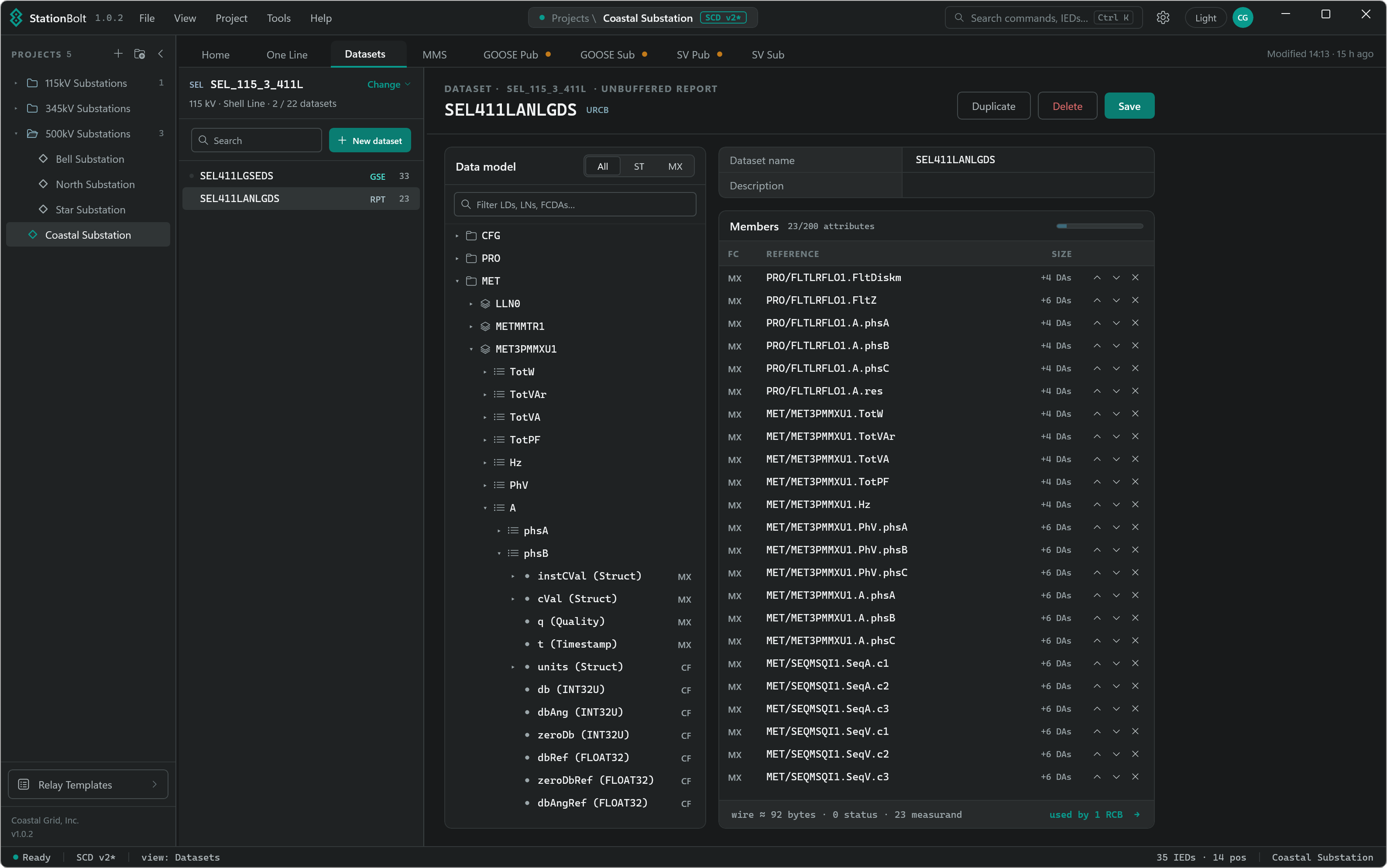The width and height of the screenshot is (1387, 868).
Task: Click the Projects breadcrumb link
Action: (570, 18)
